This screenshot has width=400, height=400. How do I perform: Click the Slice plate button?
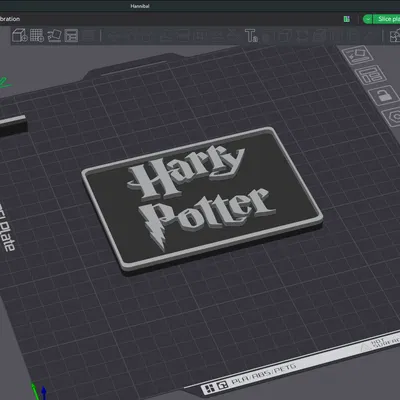387,19
